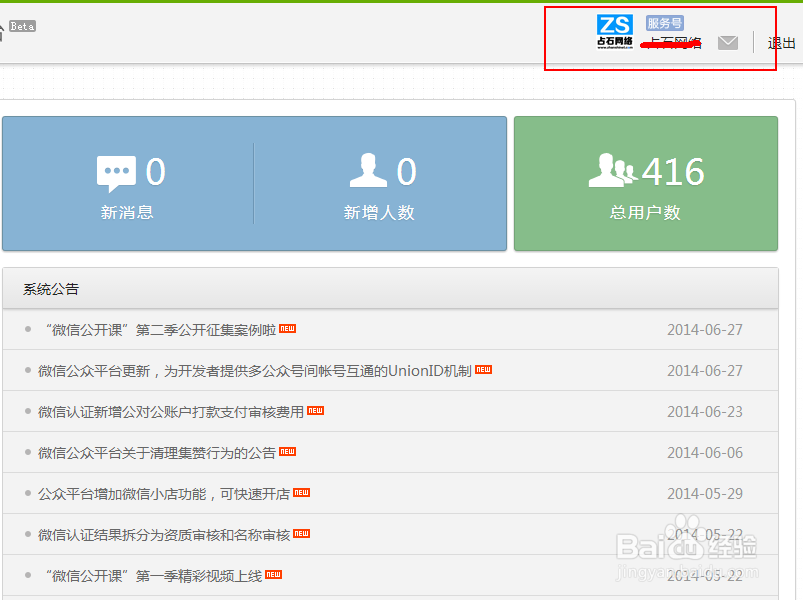Click the account name 占石网络 in the header
803x600 pixels.
(674, 43)
